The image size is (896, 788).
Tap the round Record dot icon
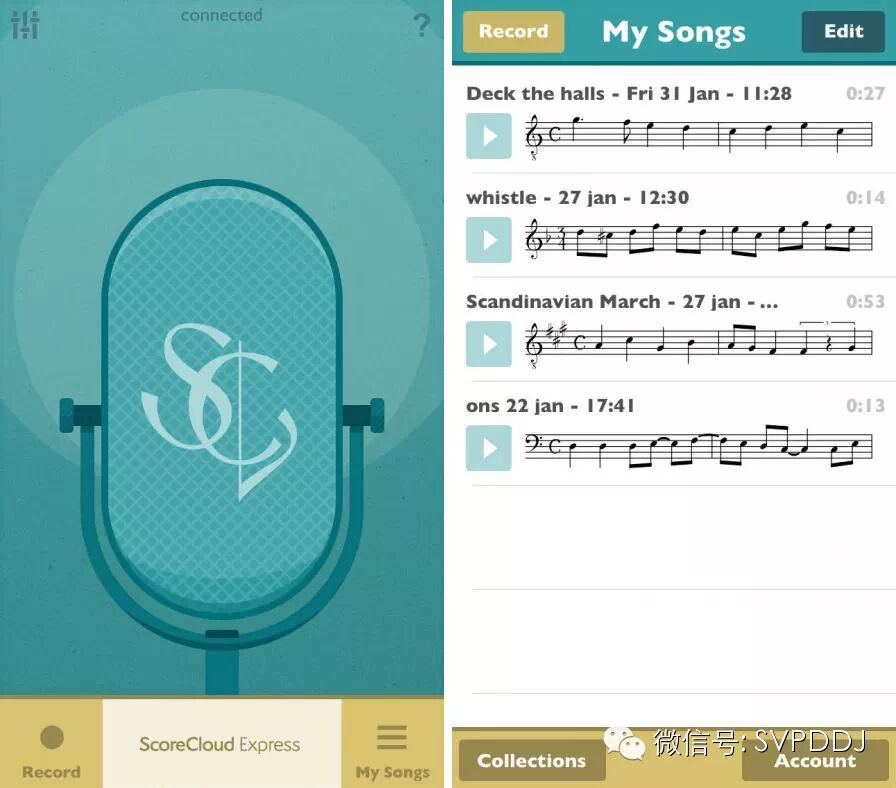[52, 737]
